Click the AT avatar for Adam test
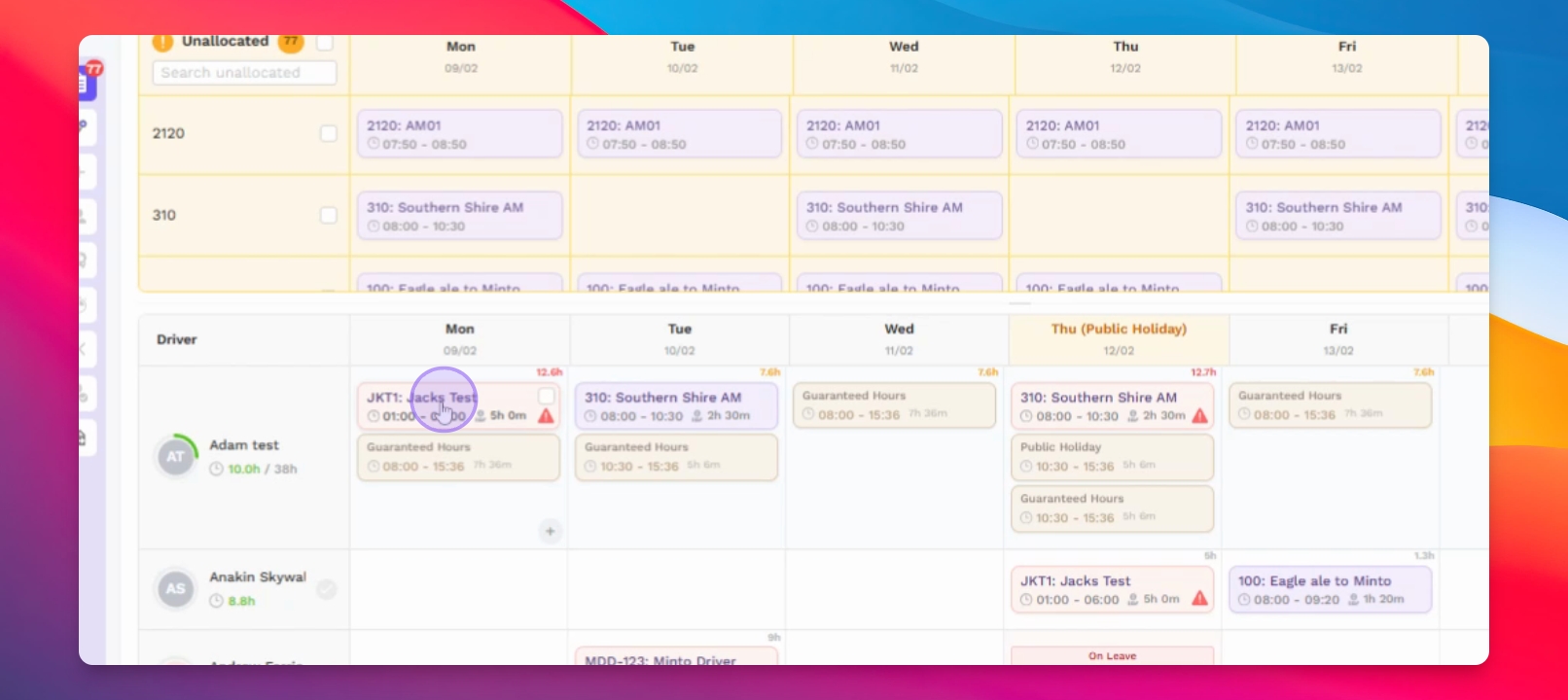Image resolution: width=1568 pixels, height=700 pixels. (176, 456)
